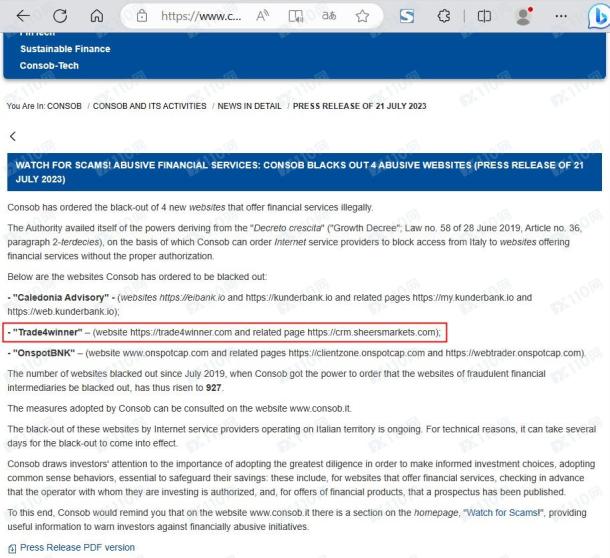Viewport: 610px width, 558px height.
Task: Open the "Watch for Scams!" homepage link
Action: pyautogui.click(x=503, y=513)
